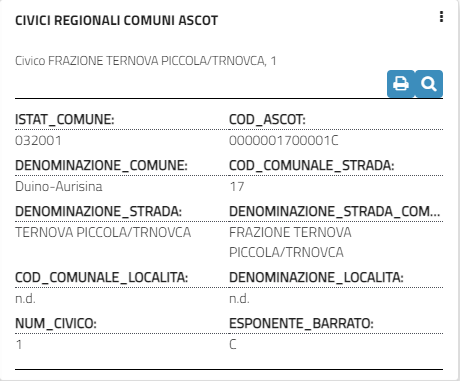Select the street code value 17
This screenshot has width=460, height=381.
pos(237,187)
